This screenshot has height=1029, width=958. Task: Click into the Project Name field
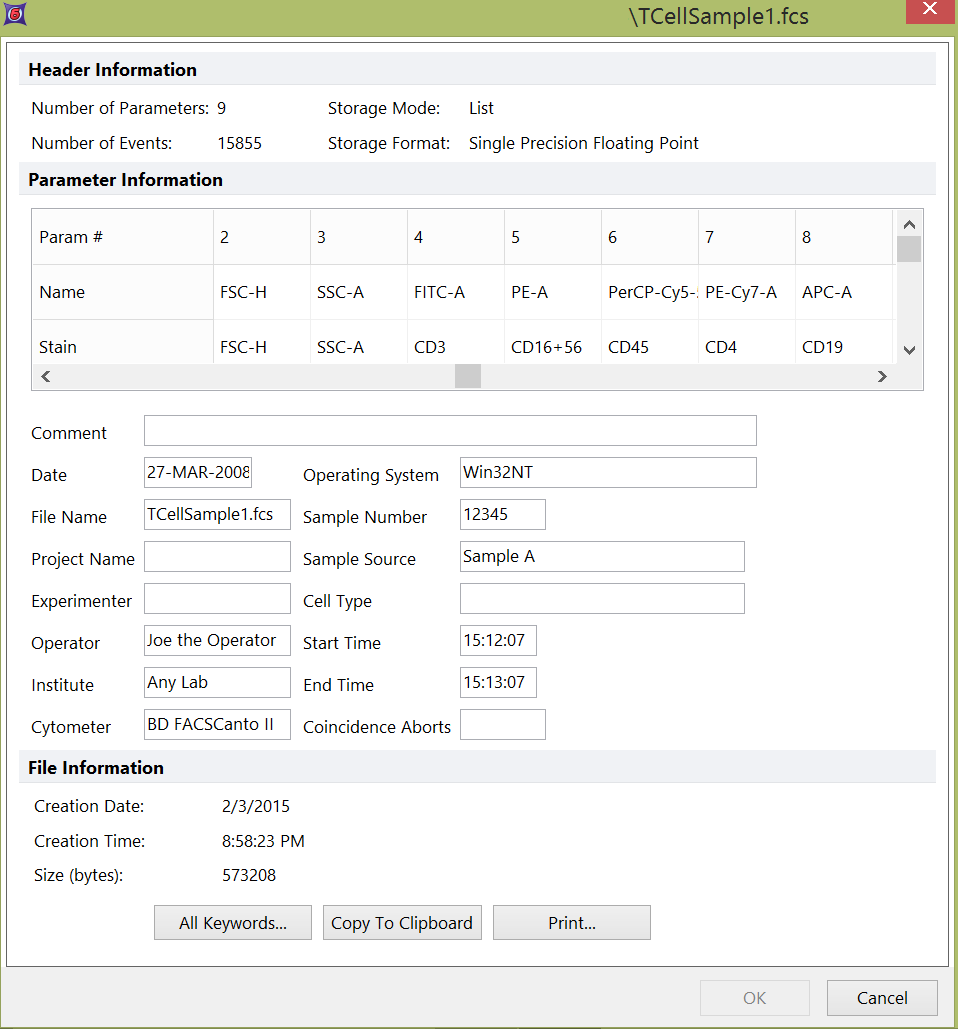[x=217, y=557]
